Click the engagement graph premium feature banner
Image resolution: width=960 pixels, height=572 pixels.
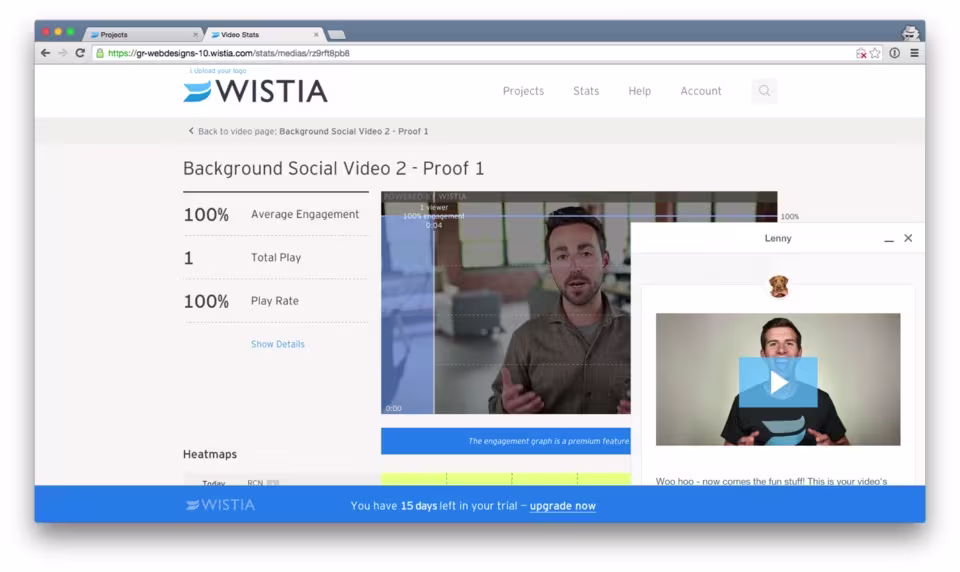[506, 441]
